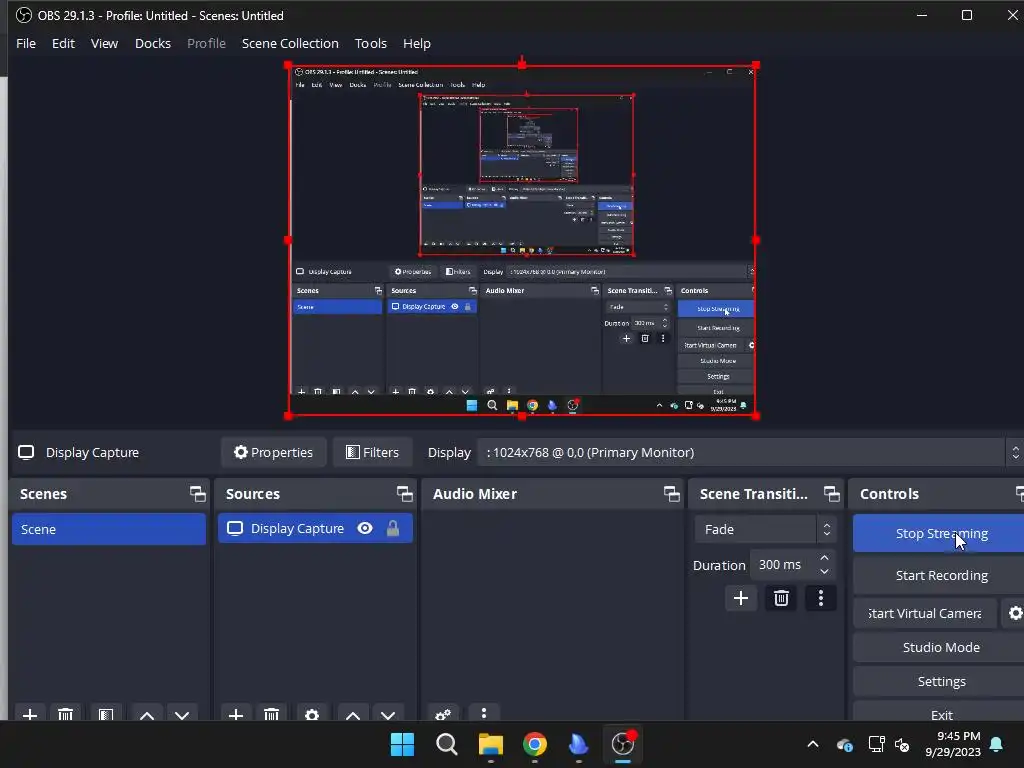Open the Edit menu

[x=63, y=43]
